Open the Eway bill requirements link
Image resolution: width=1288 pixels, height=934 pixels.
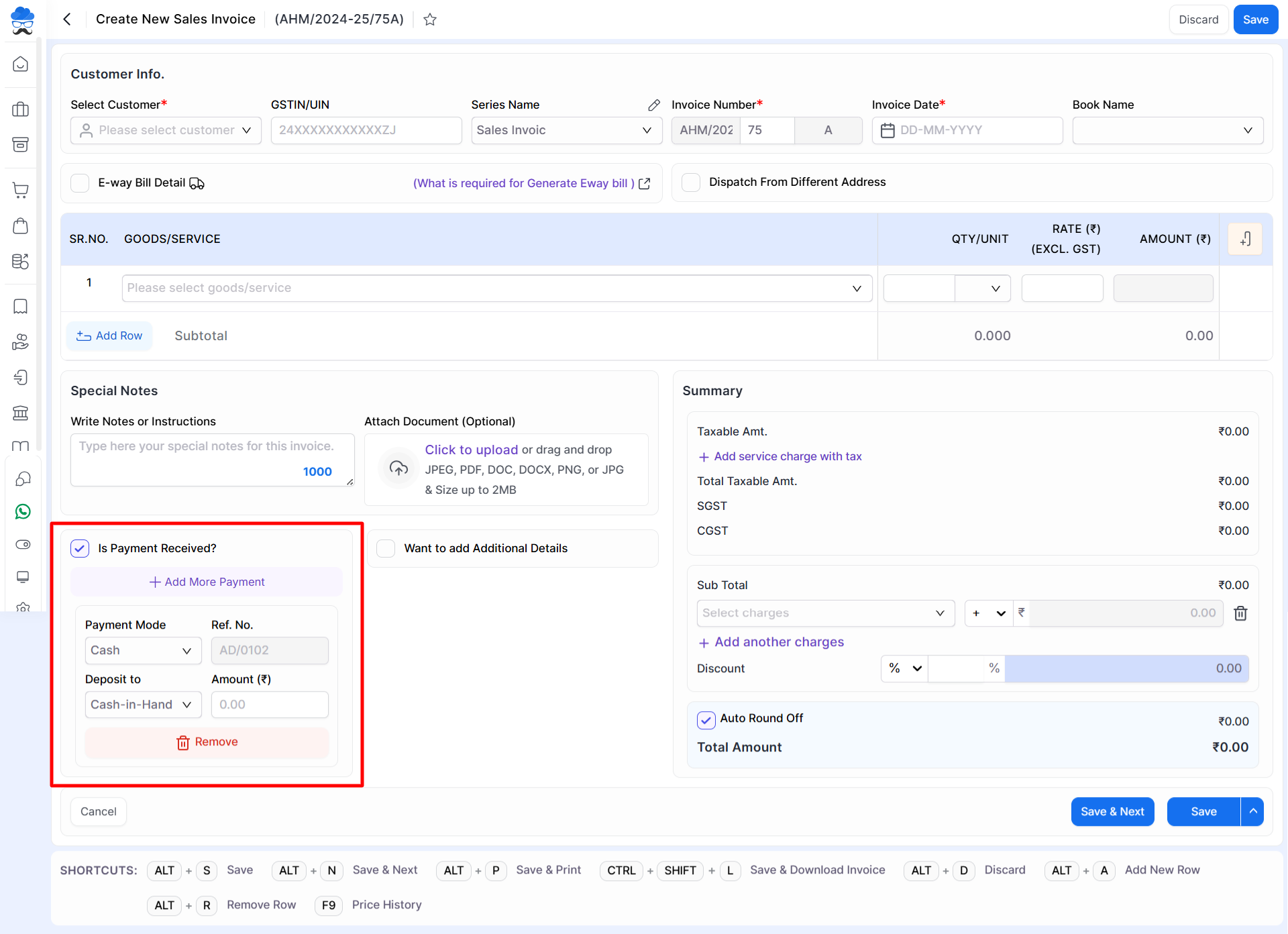pos(531,183)
